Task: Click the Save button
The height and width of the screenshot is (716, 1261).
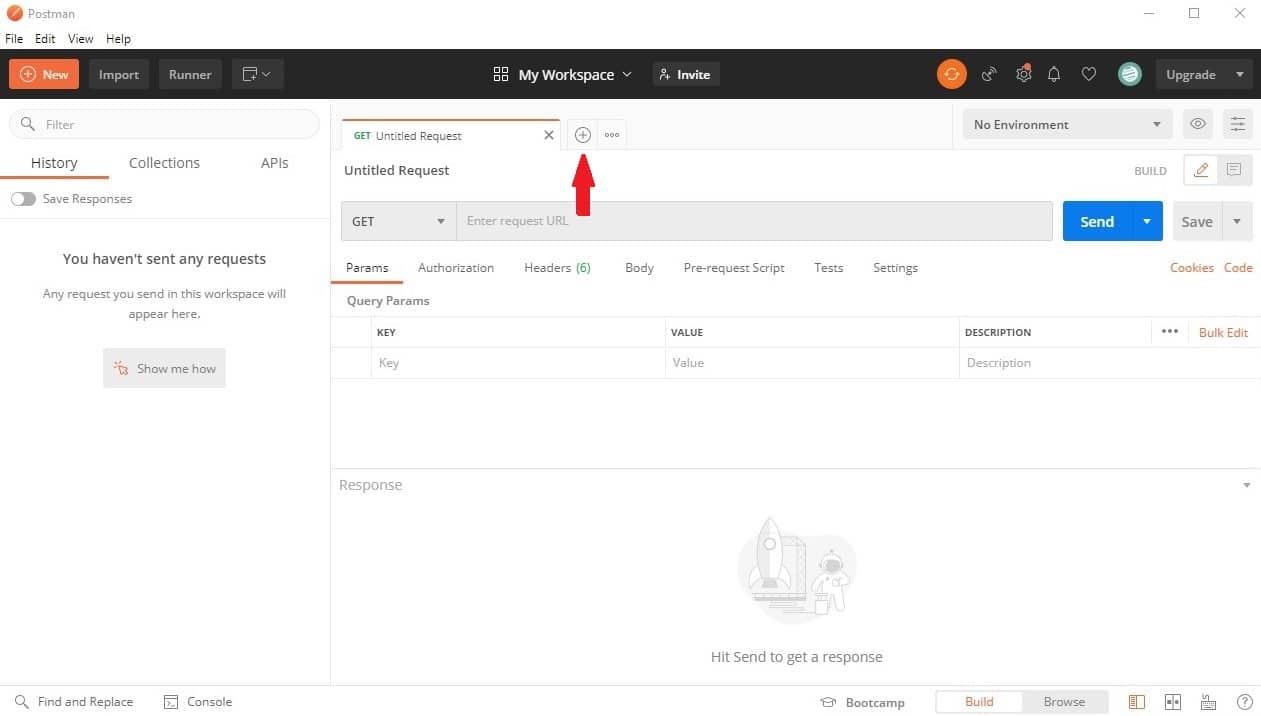Action: [x=1197, y=221]
